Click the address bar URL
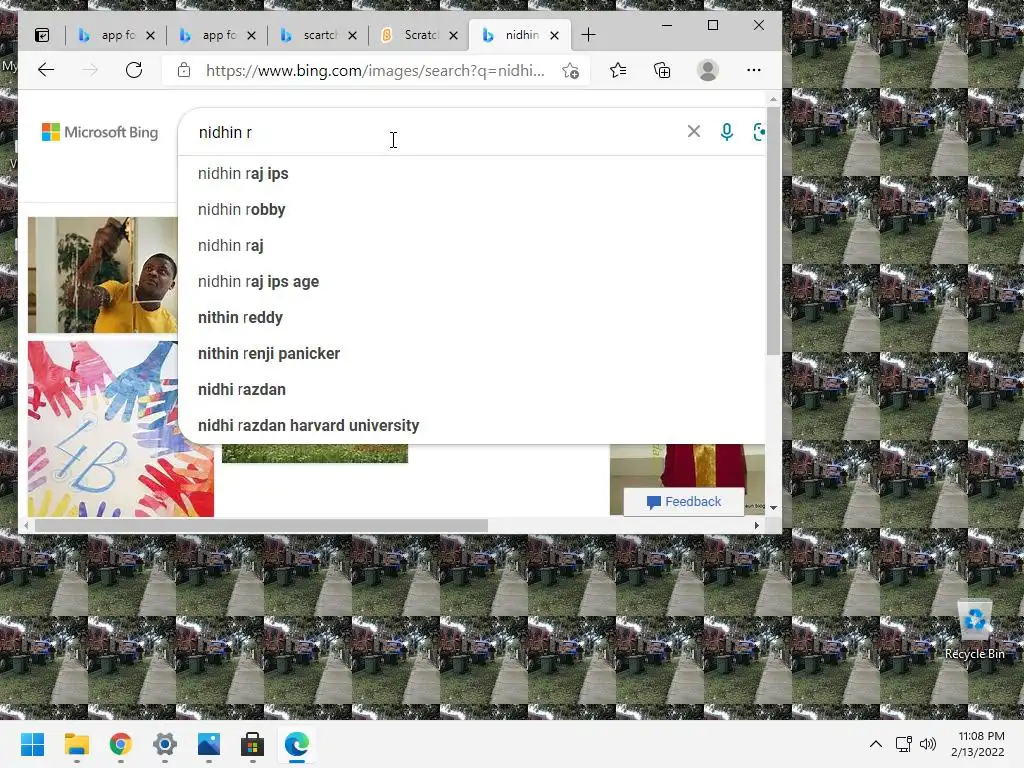The image size is (1024, 768). [x=375, y=71]
